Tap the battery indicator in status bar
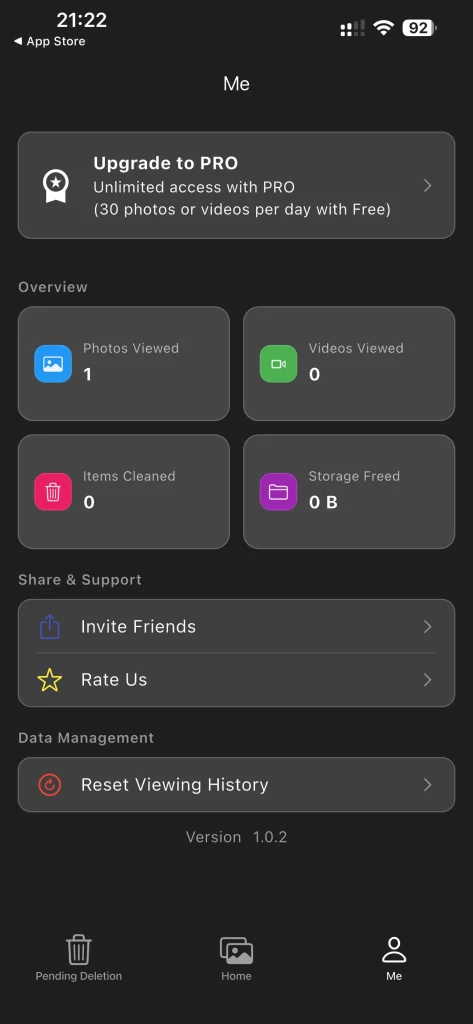Viewport: 473px width, 1024px height. click(x=419, y=27)
